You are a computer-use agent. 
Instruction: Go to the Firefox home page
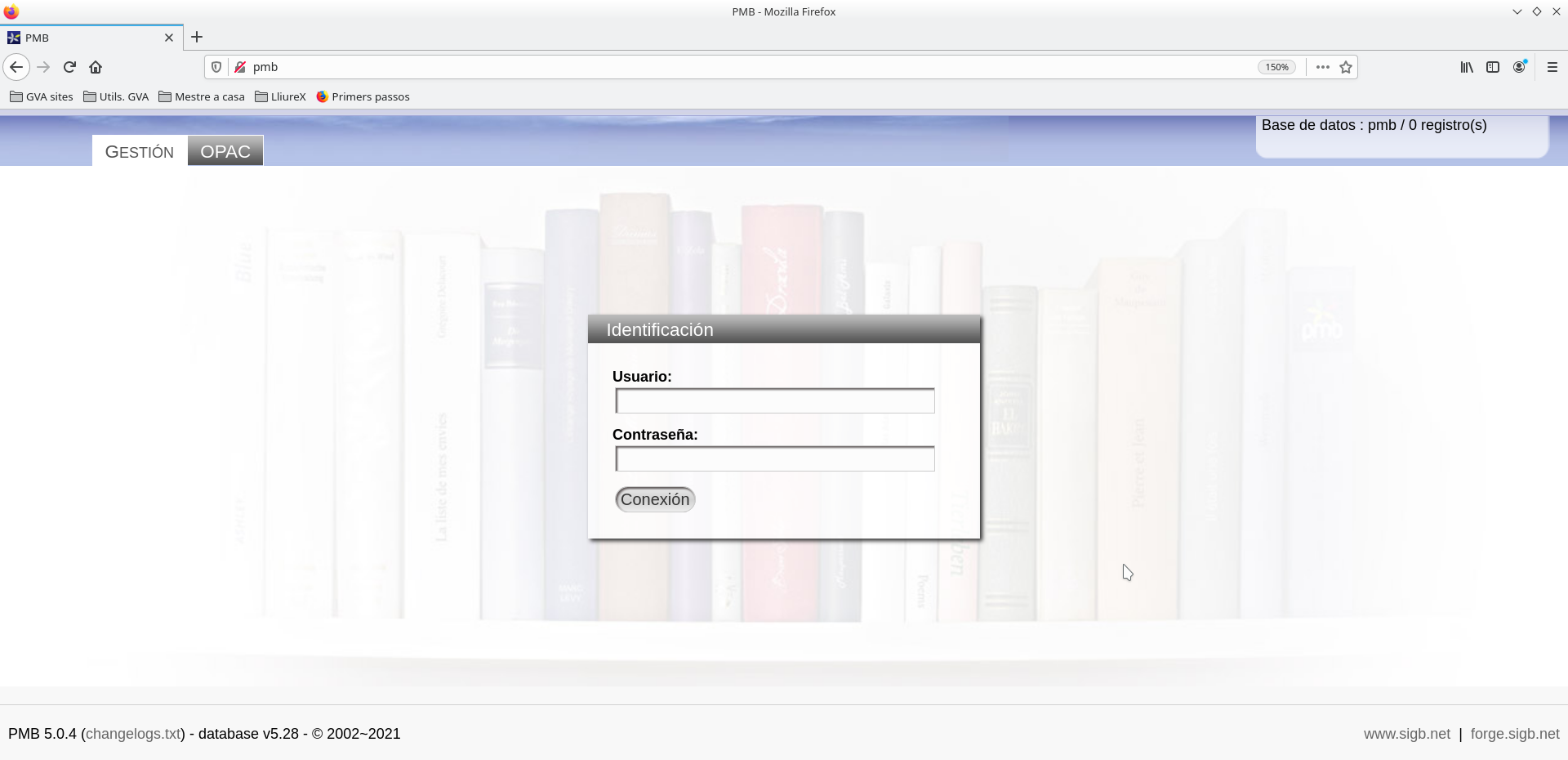pyautogui.click(x=96, y=67)
